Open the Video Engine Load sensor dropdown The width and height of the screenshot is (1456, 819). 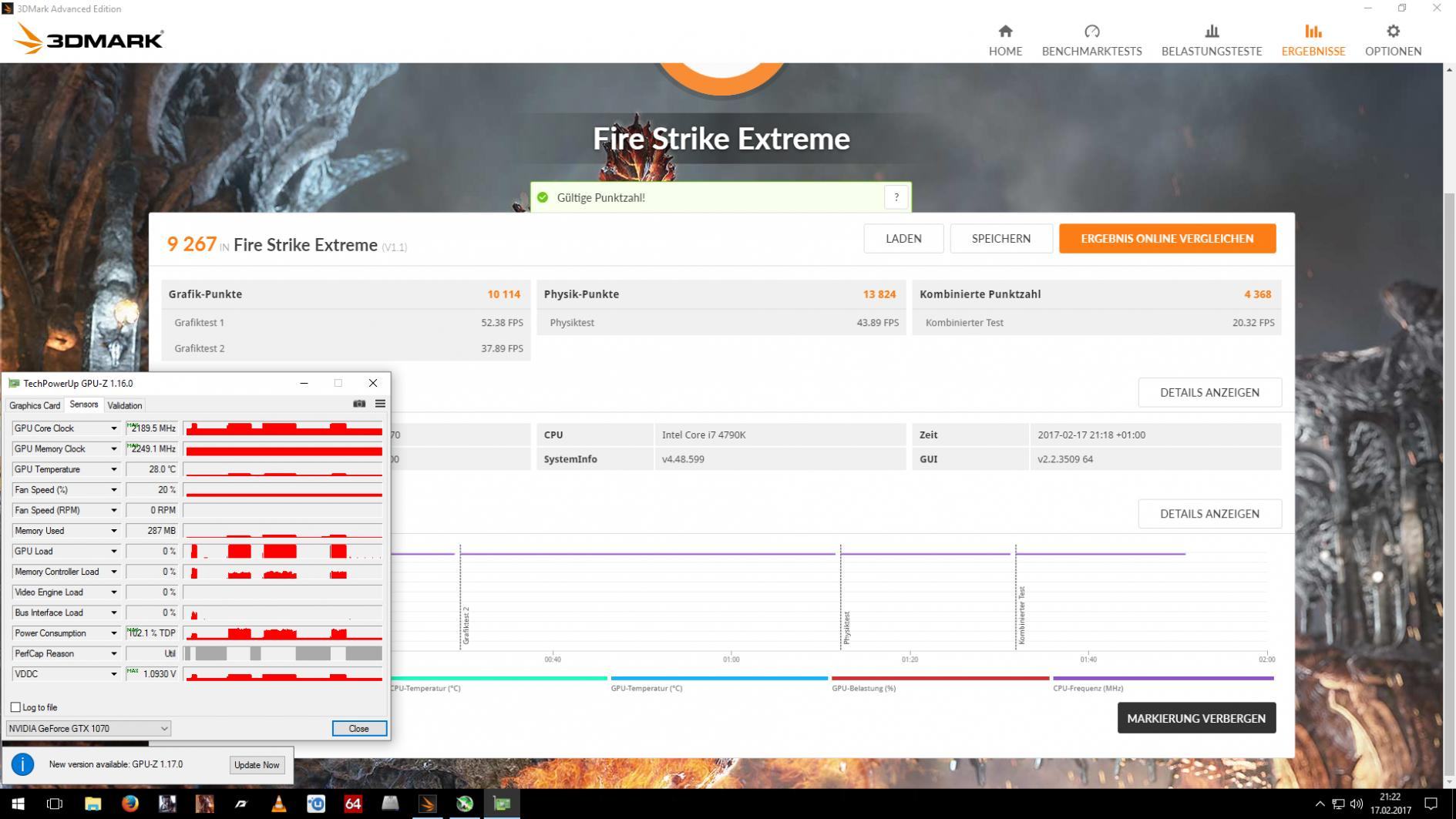coord(113,592)
